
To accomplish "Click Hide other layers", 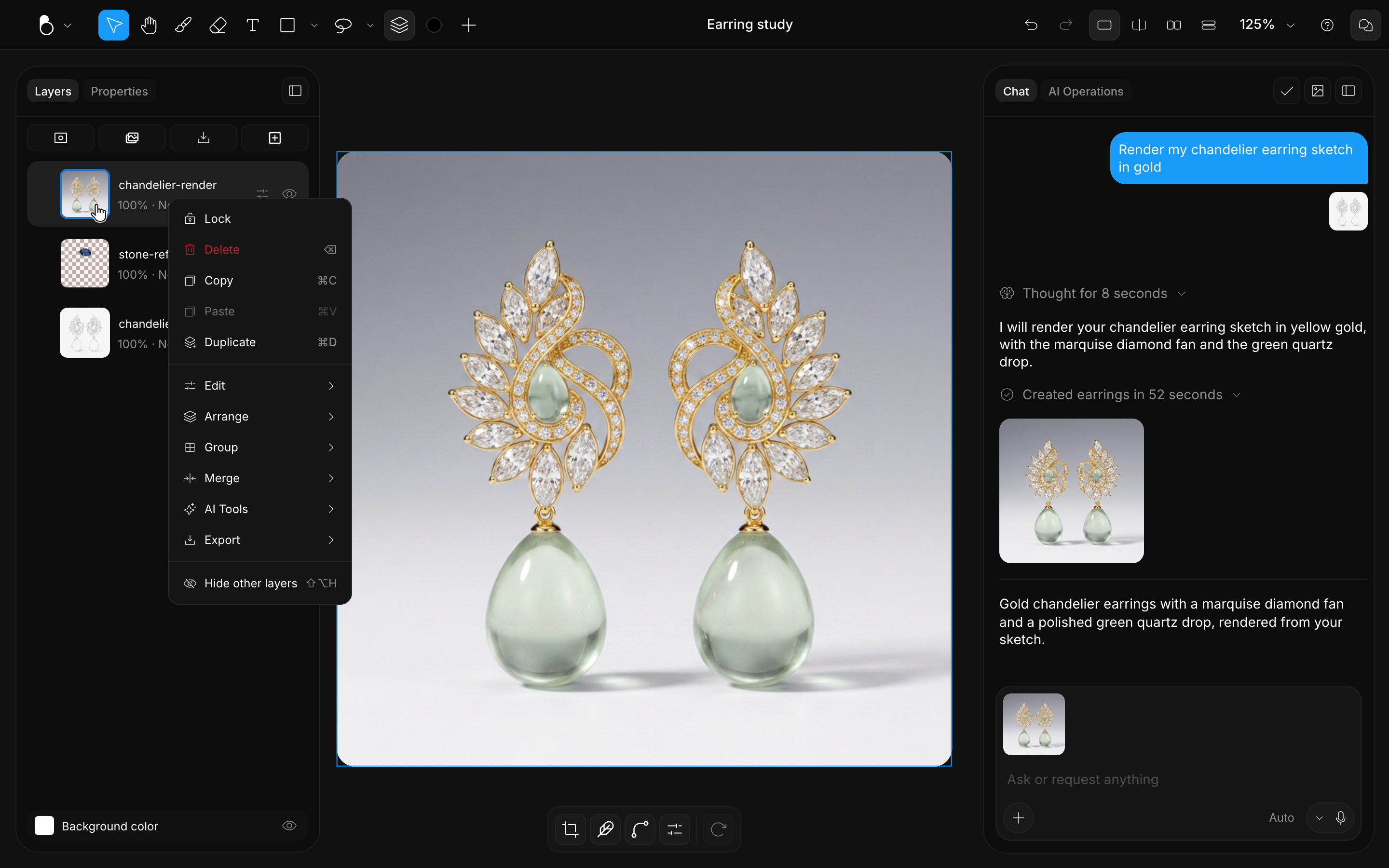I will pos(260,583).
